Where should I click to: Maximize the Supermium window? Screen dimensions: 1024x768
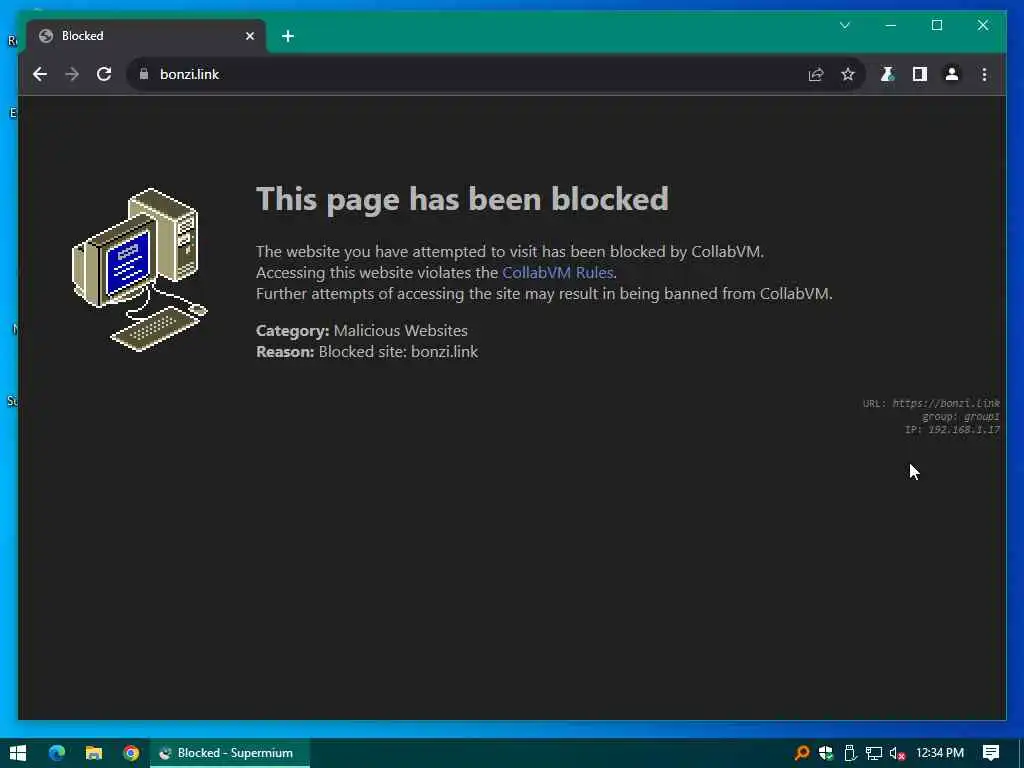coord(936,25)
